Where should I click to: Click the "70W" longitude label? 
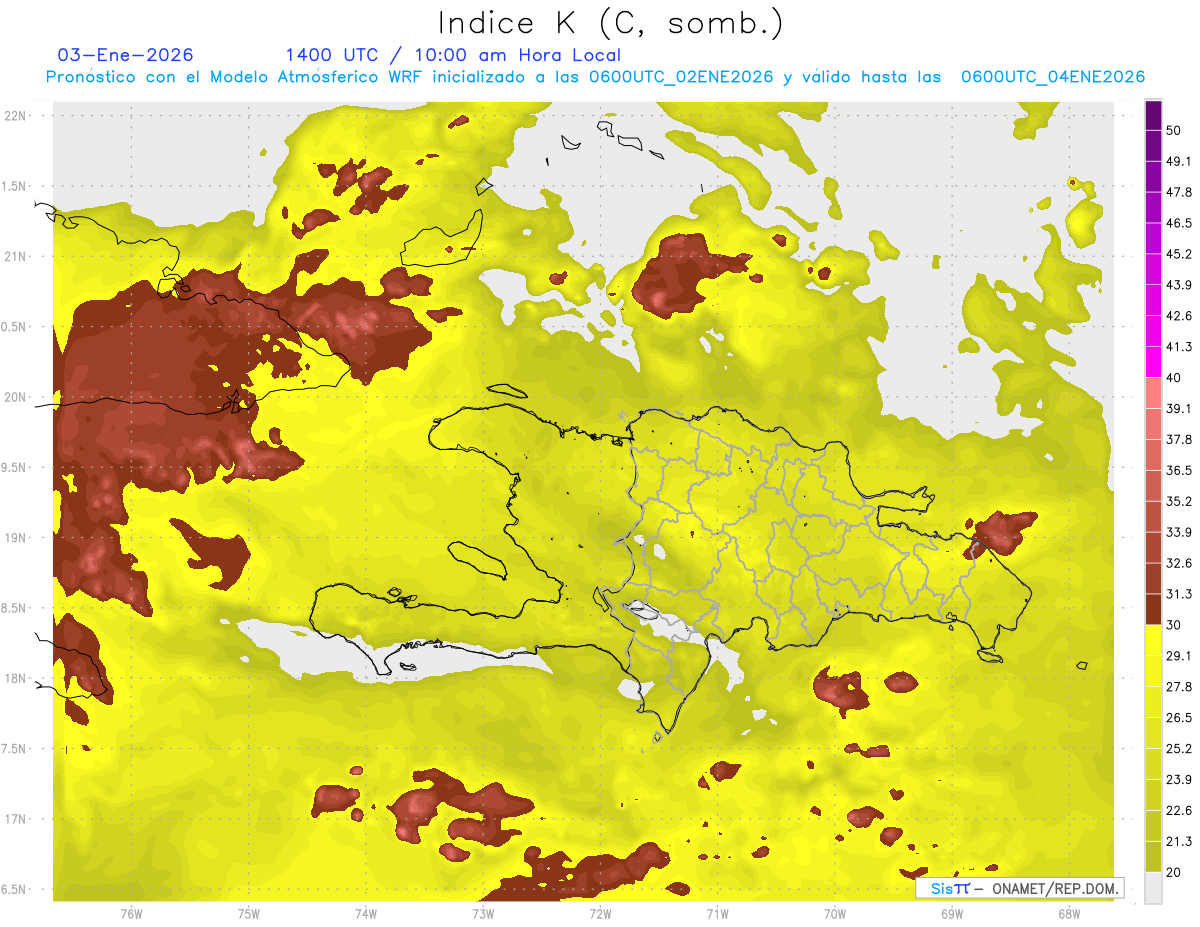click(834, 914)
